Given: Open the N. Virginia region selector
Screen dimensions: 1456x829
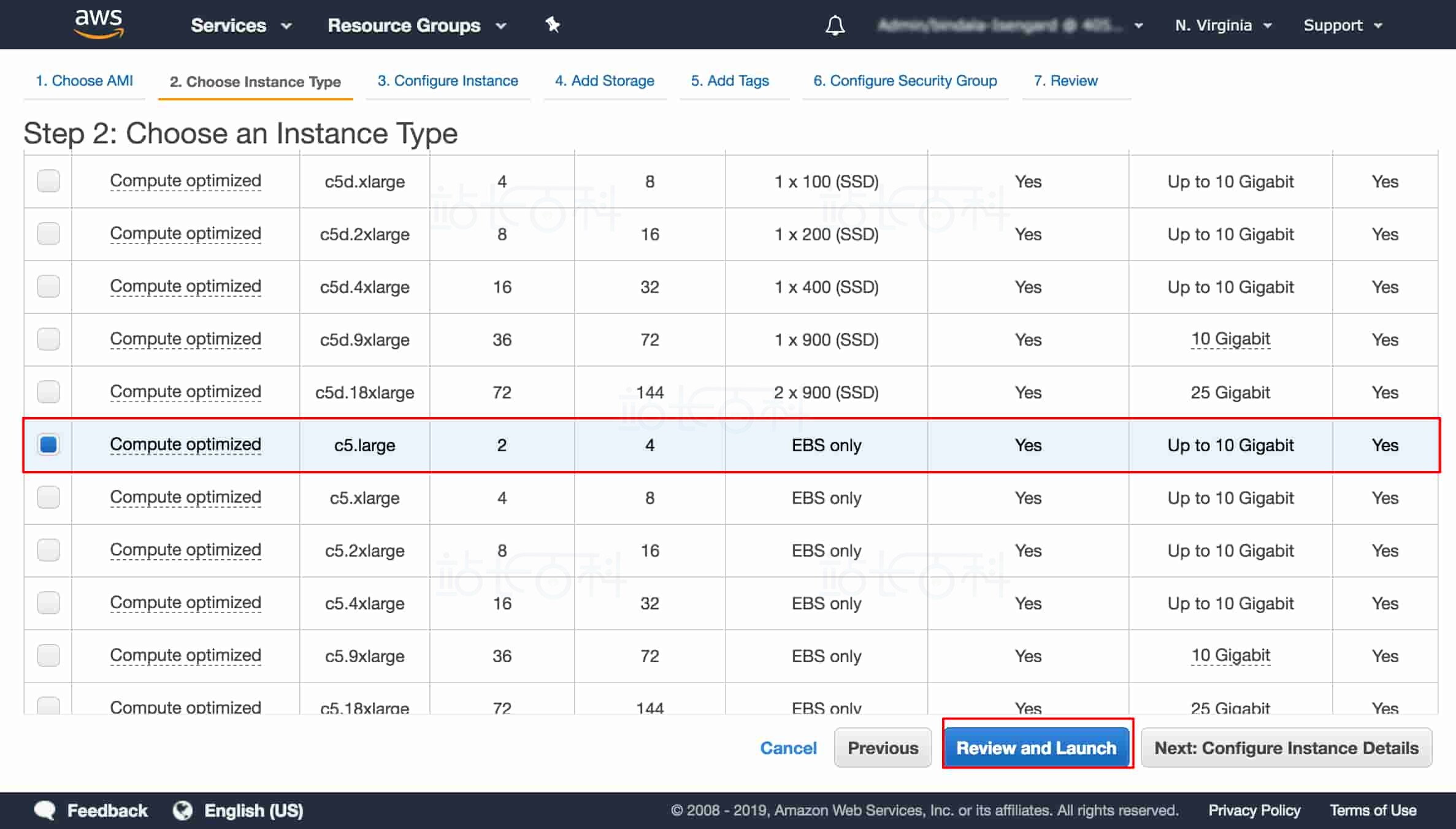Looking at the screenshot, I should tap(1223, 25).
